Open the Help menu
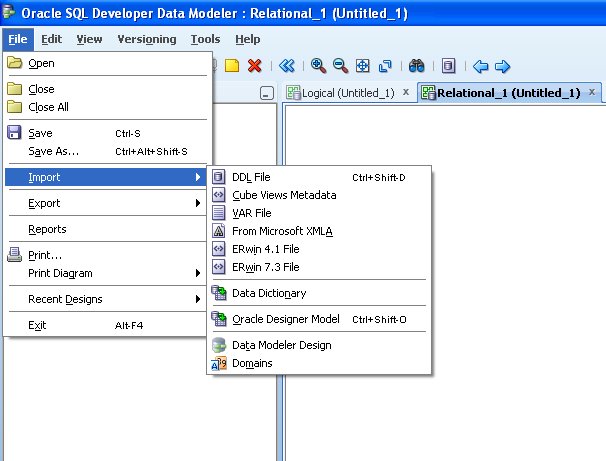This screenshot has height=461, width=606. [x=248, y=39]
